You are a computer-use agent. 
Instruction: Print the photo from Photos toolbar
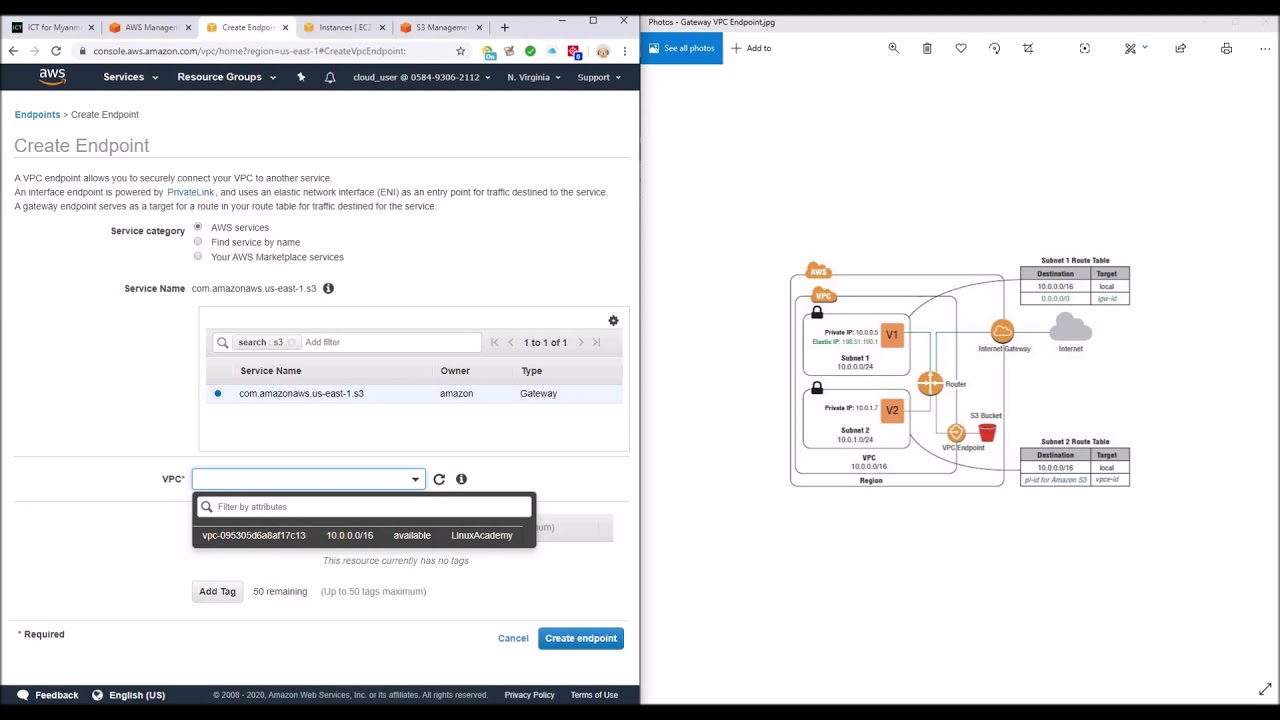(x=1226, y=48)
